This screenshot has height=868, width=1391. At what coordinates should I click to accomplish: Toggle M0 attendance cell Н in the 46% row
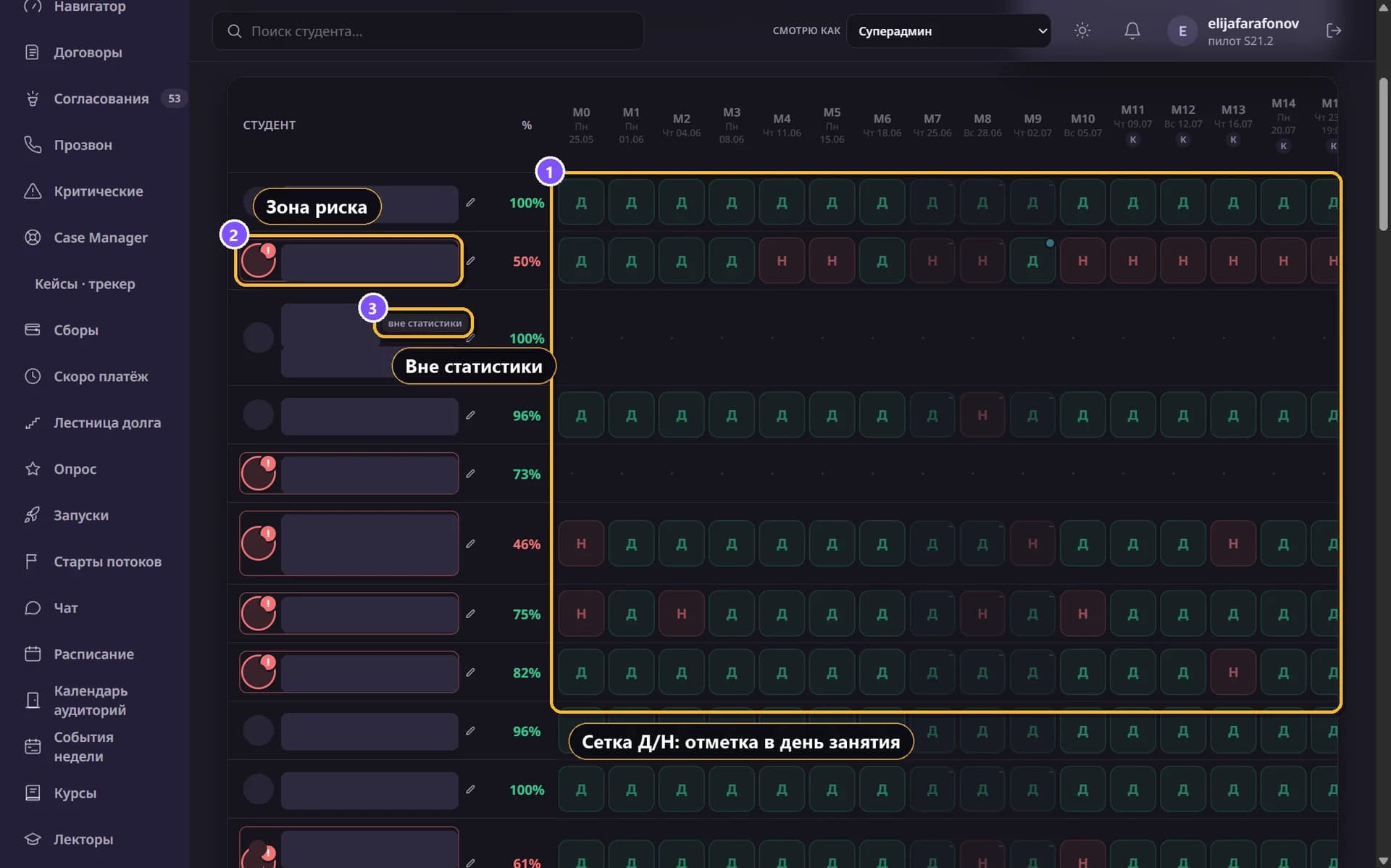click(x=581, y=543)
